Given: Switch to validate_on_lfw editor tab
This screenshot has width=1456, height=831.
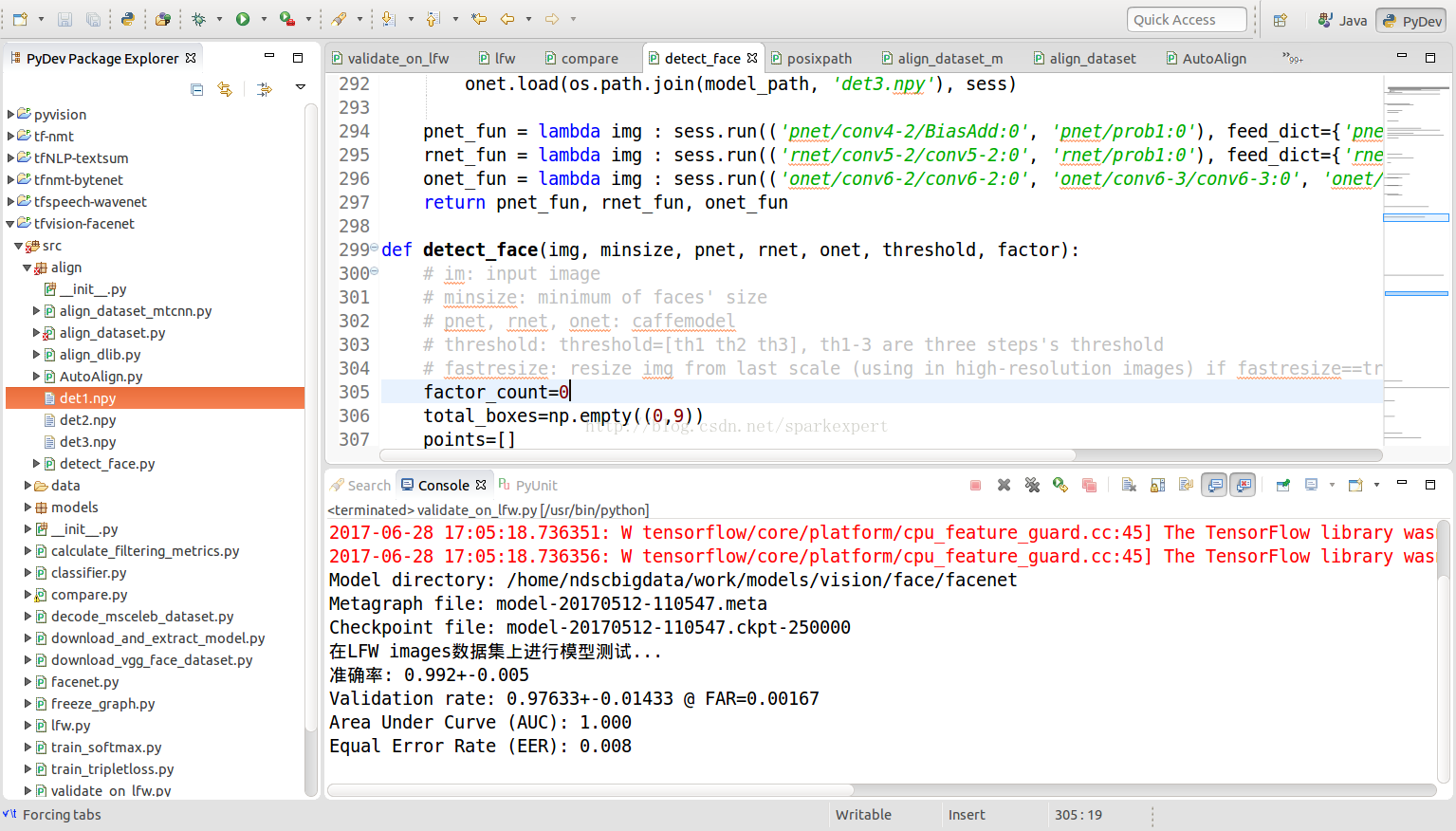Looking at the screenshot, I should [x=390, y=58].
